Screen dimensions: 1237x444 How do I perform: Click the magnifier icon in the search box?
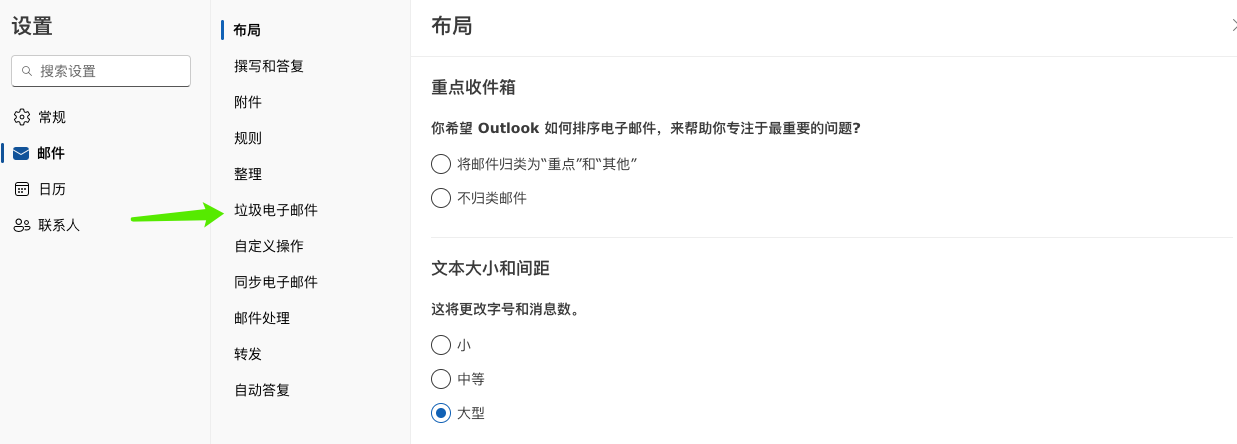[27, 71]
